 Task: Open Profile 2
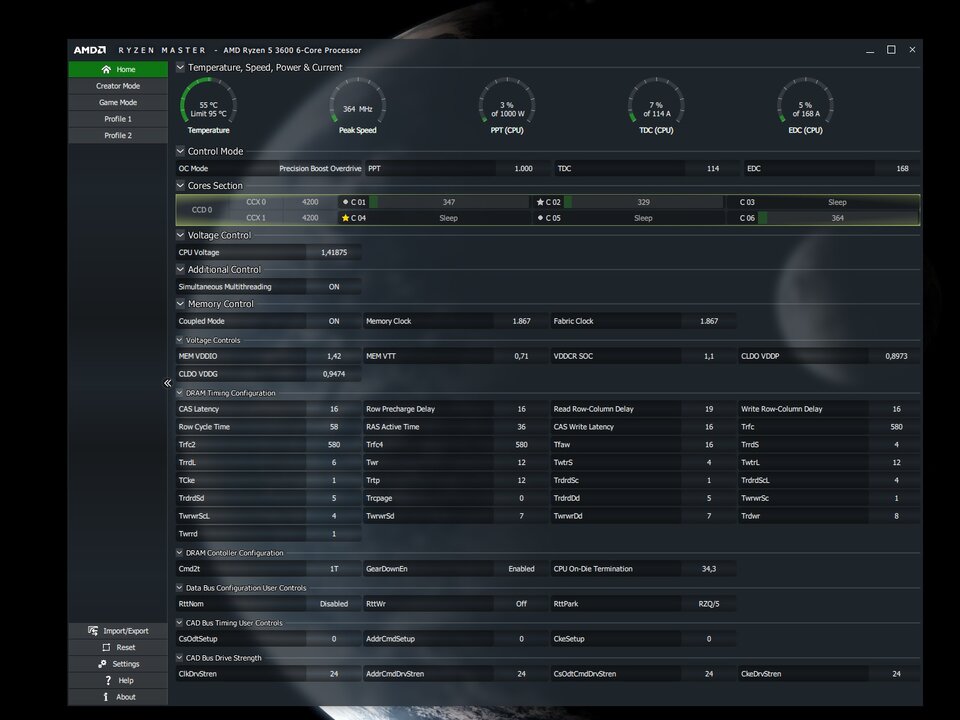pyautogui.click(x=118, y=135)
